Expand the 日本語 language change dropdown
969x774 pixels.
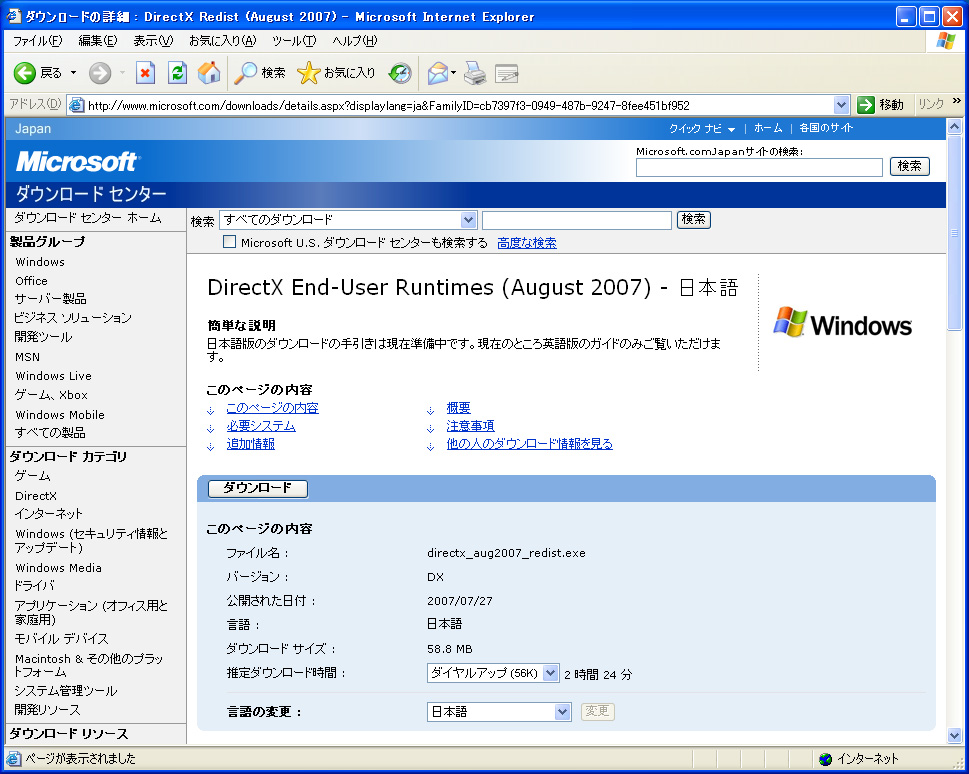point(562,712)
